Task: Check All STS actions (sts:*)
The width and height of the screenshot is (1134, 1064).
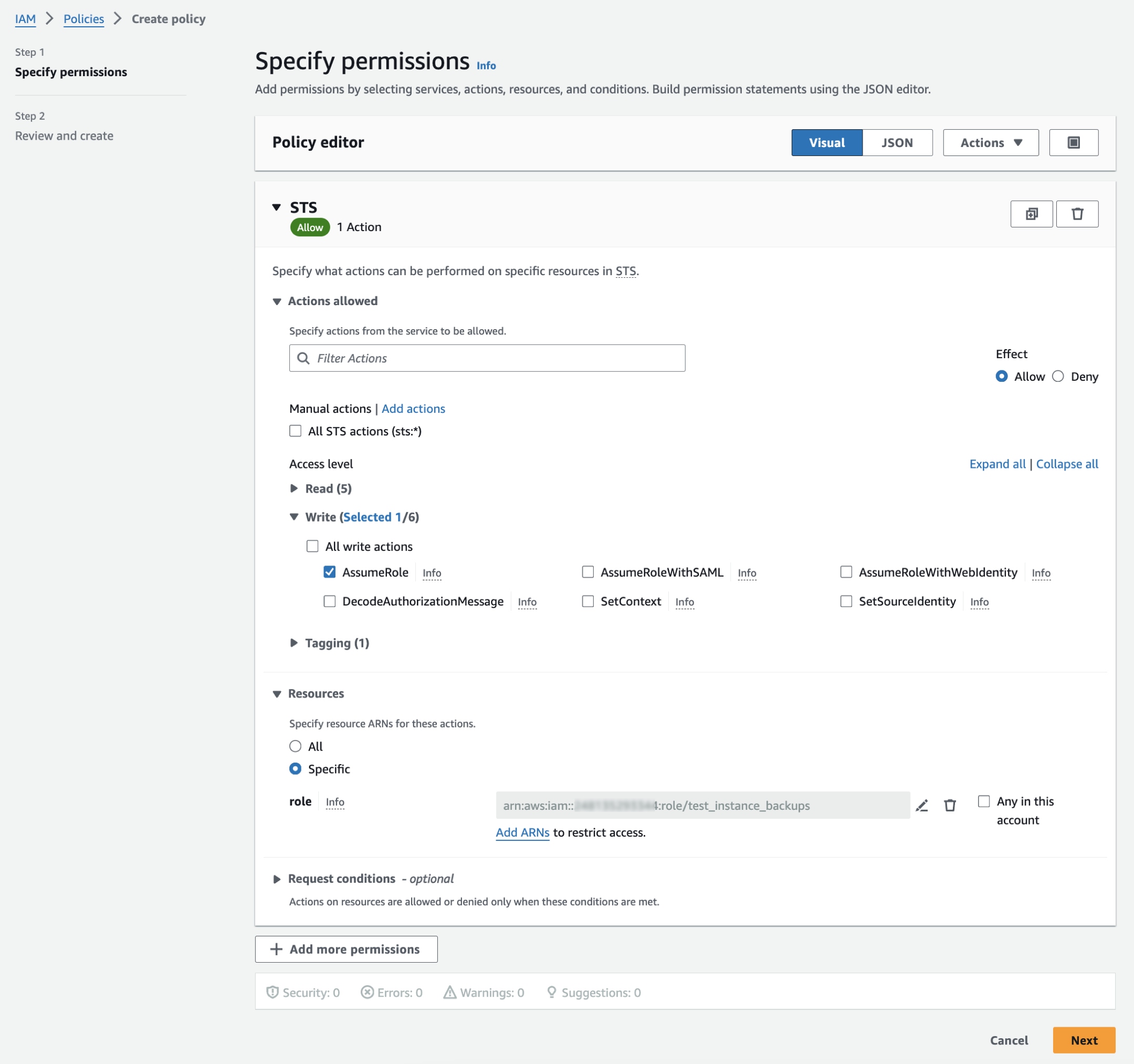Action: 295,431
